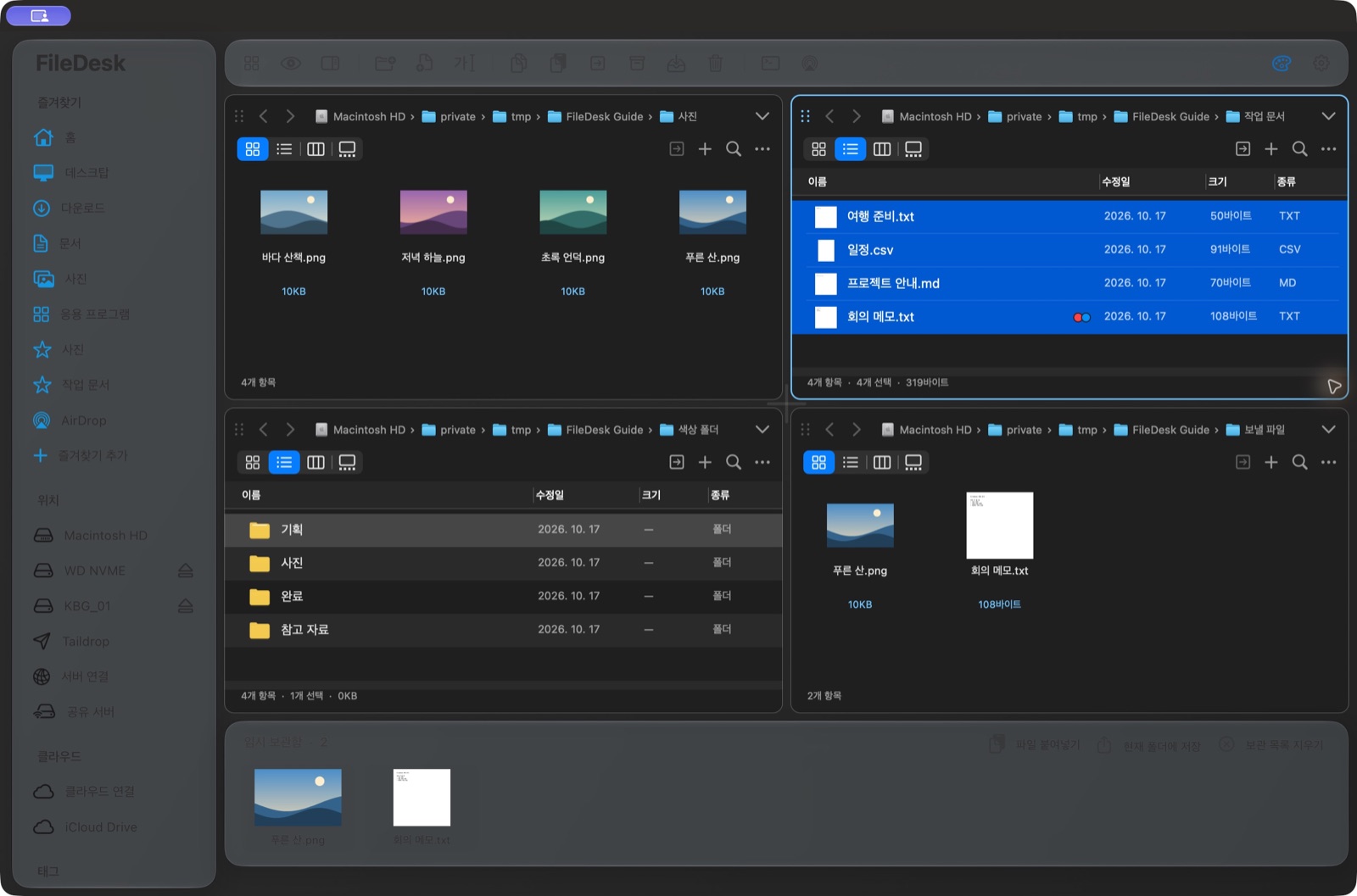Open the ellipsis menu in the 보낼 파일 pane
The height and width of the screenshot is (896, 1357).
1329,462
